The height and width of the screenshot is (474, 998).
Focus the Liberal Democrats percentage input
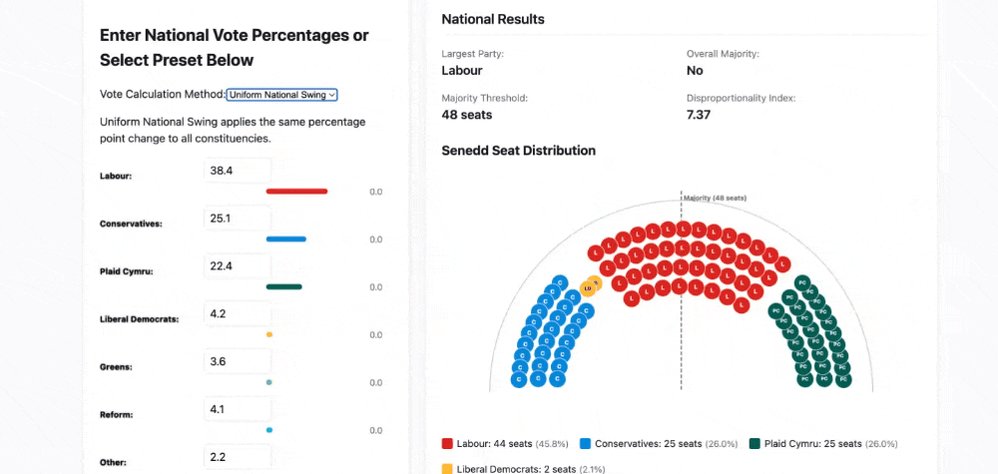coord(238,314)
